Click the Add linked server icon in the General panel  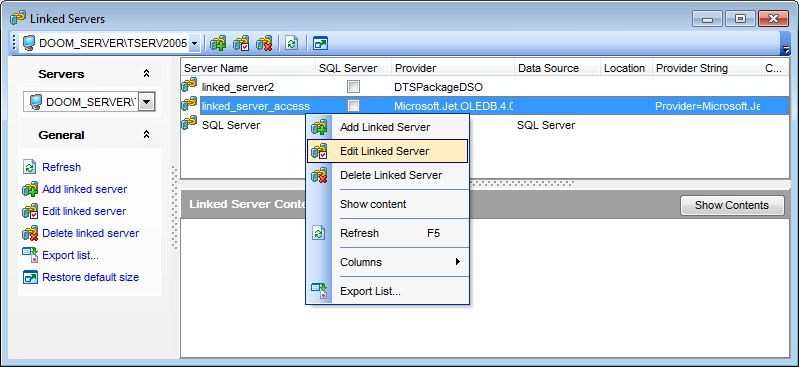30,189
